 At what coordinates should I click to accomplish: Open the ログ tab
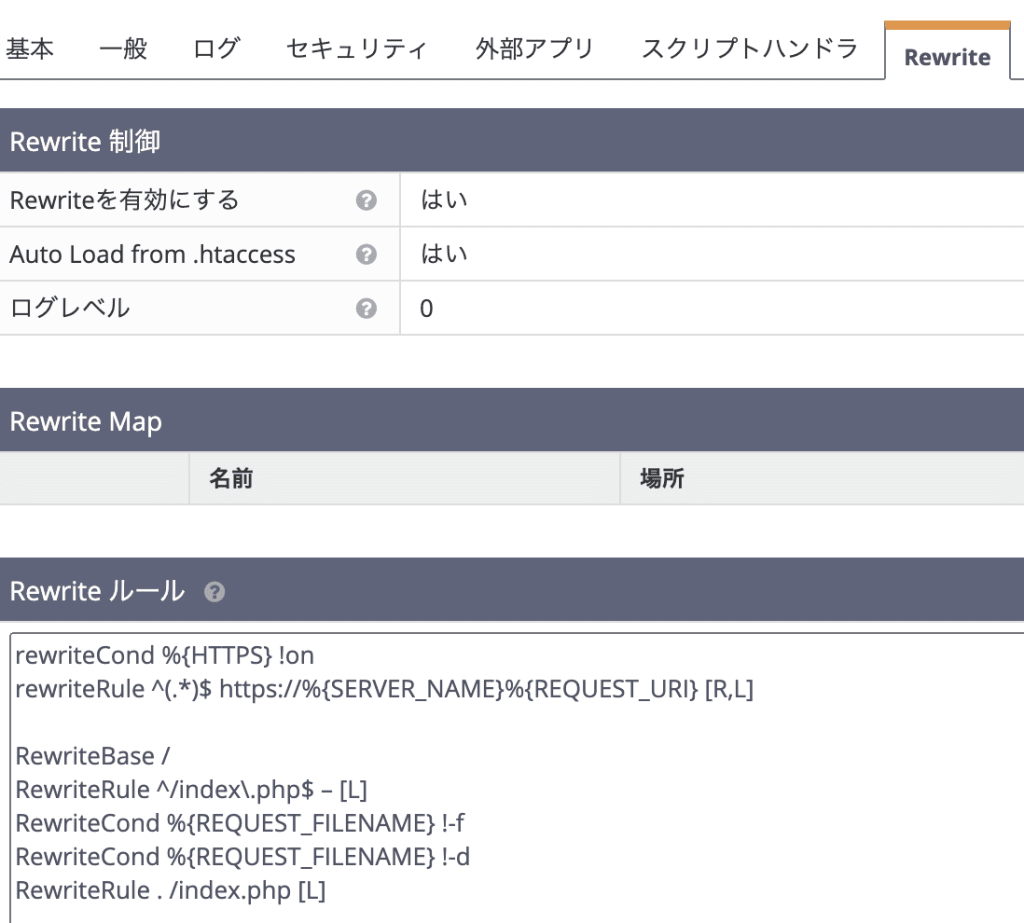(217, 49)
